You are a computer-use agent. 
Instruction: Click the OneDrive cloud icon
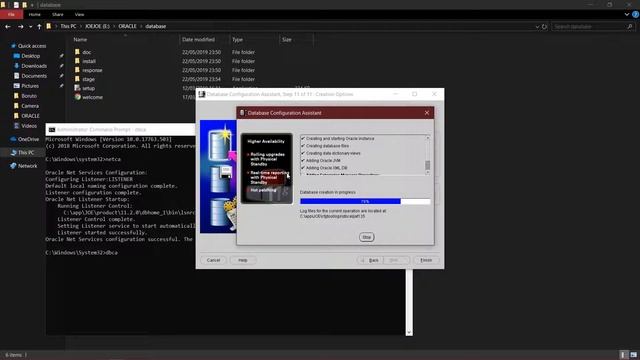13,139
